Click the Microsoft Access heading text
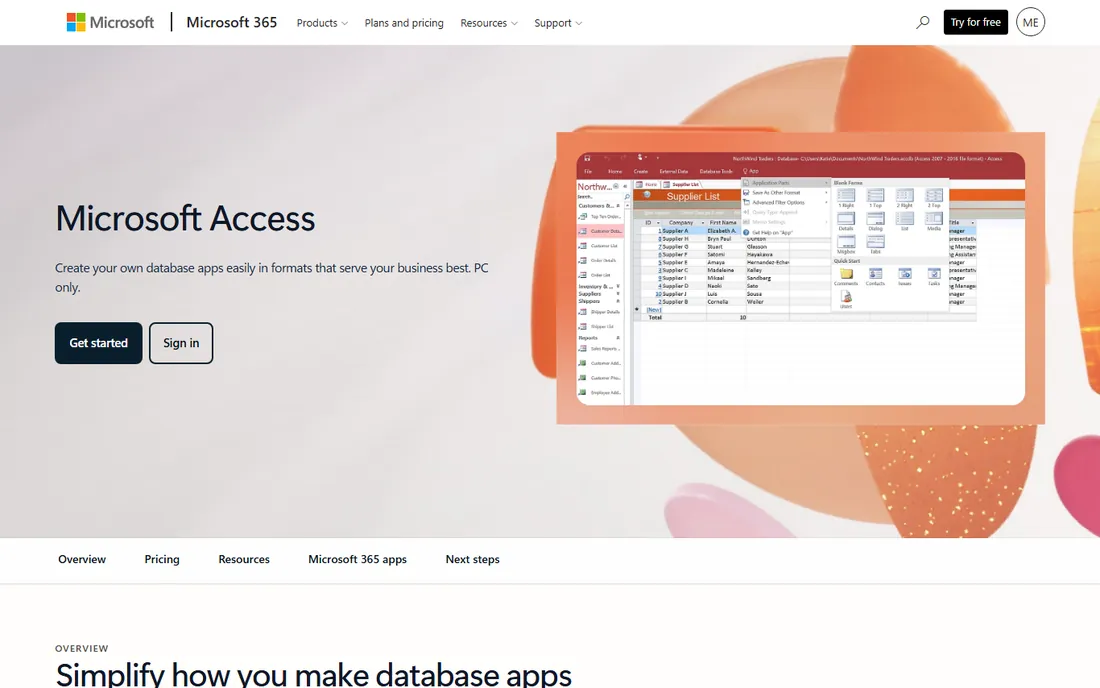The height and width of the screenshot is (688, 1100). click(x=185, y=218)
